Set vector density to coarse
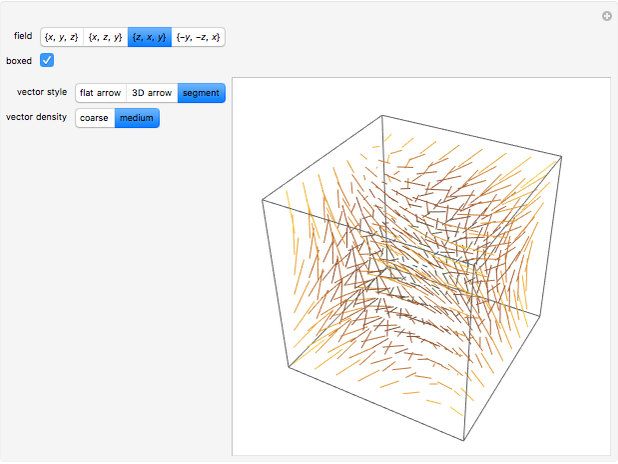618x464 pixels. pyautogui.click(x=95, y=118)
